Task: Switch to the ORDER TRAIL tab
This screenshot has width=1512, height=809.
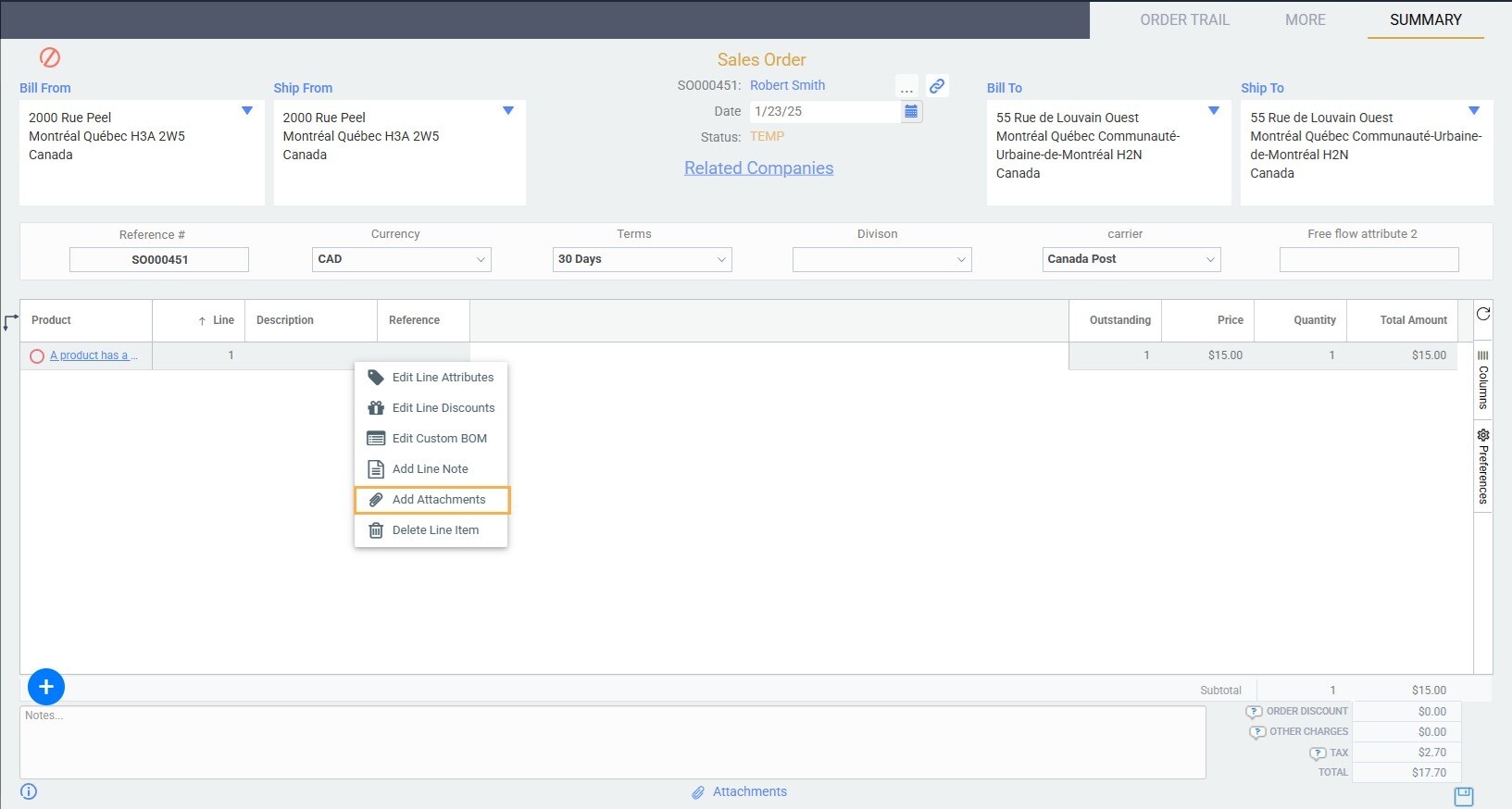Action: click(1184, 19)
